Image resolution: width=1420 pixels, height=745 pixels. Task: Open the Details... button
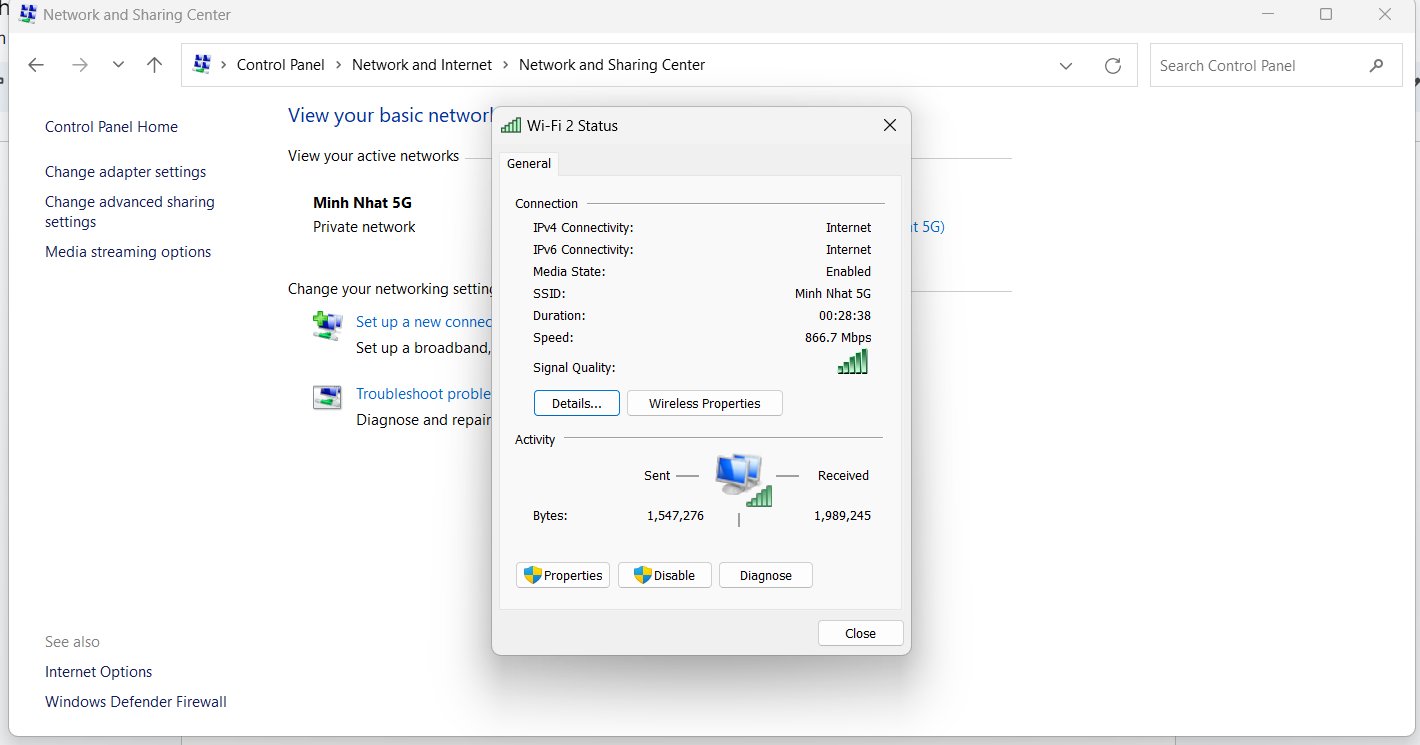click(x=577, y=403)
